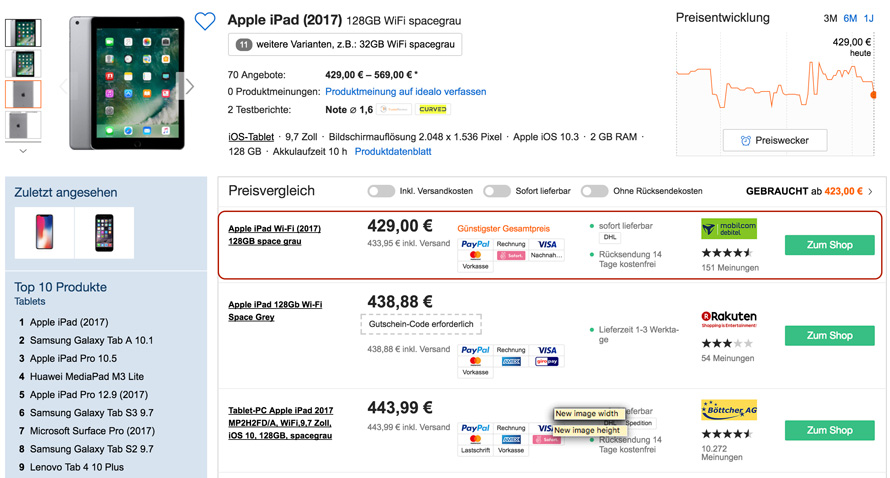Open Samsung Galaxy Tab A 10.1 entry
The width and height of the screenshot is (890, 478).
click(91, 341)
